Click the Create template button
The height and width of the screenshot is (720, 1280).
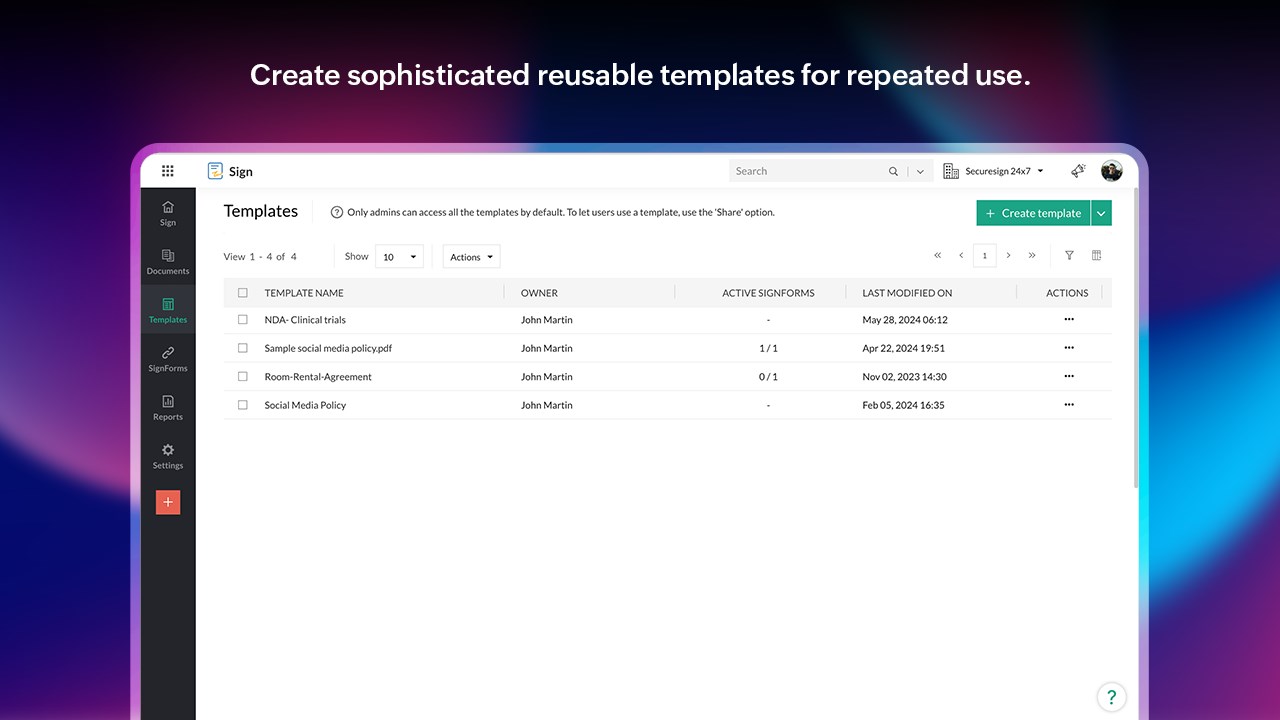click(x=1033, y=213)
